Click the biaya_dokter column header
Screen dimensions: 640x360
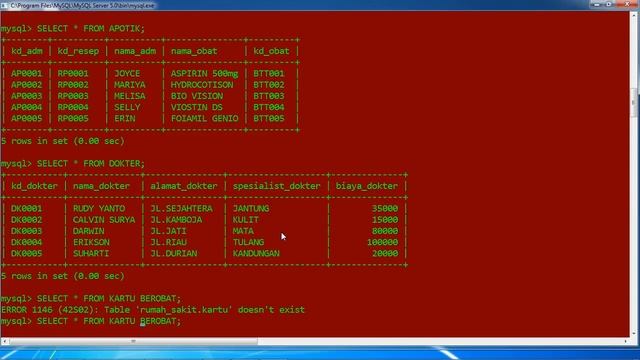pyautogui.click(x=367, y=186)
